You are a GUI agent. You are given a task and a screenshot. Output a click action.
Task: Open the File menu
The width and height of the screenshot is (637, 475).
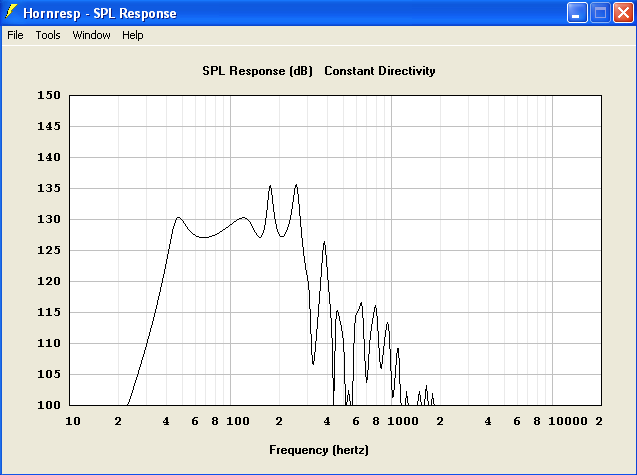point(15,35)
